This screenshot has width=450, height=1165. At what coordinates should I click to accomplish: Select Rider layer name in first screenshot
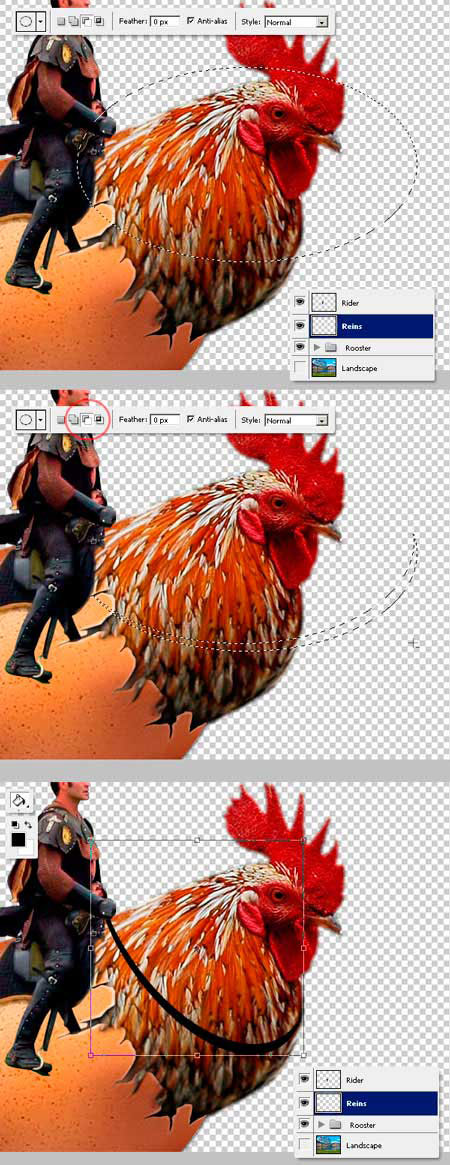pos(350,303)
